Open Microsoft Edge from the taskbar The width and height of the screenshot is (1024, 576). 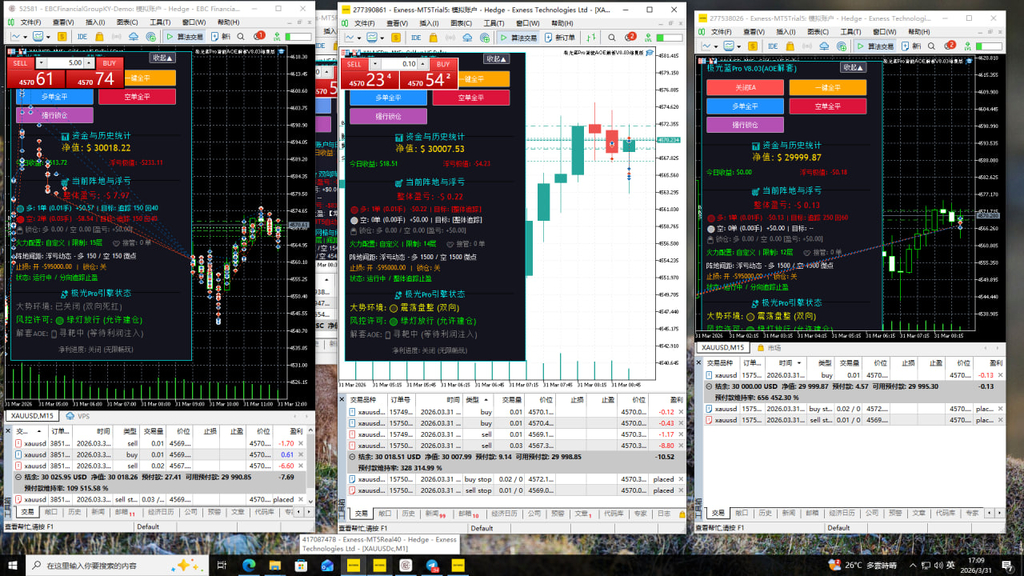point(249,565)
